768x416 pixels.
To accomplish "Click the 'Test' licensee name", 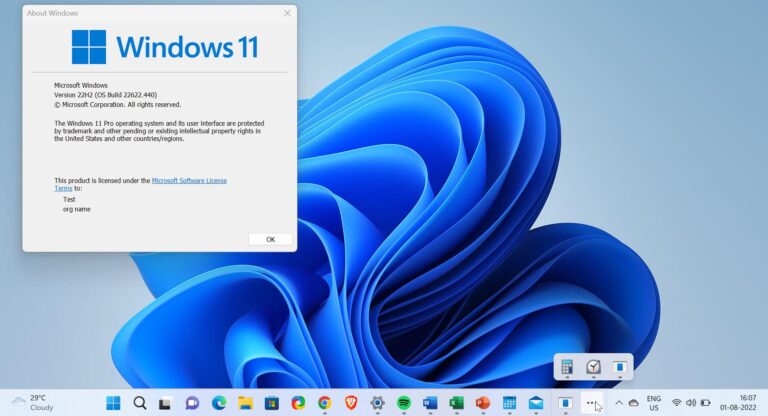I will coord(69,199).
